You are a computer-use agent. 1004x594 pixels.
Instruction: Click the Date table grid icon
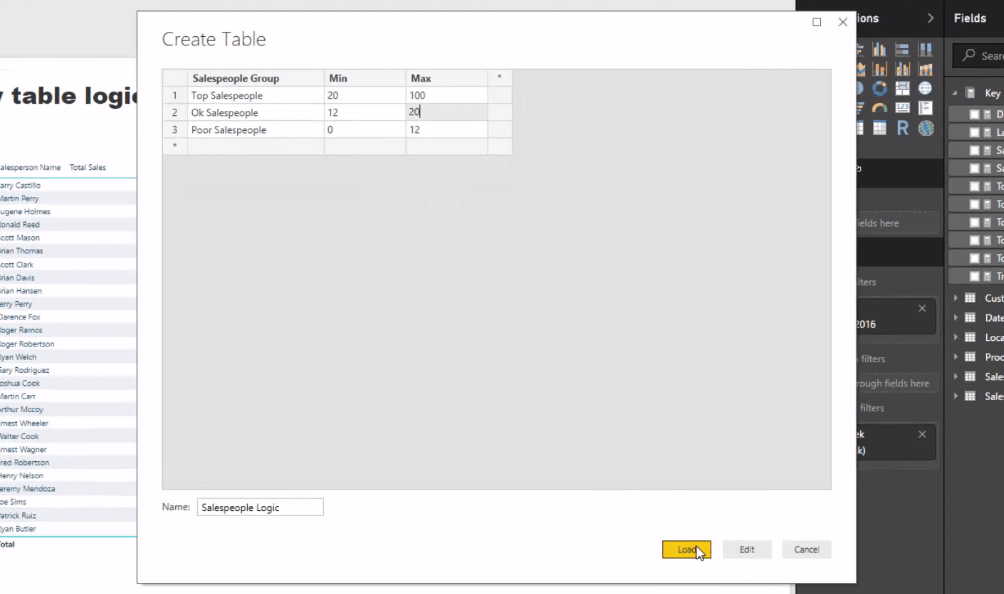pyautogui.click(x=971, y=317)
